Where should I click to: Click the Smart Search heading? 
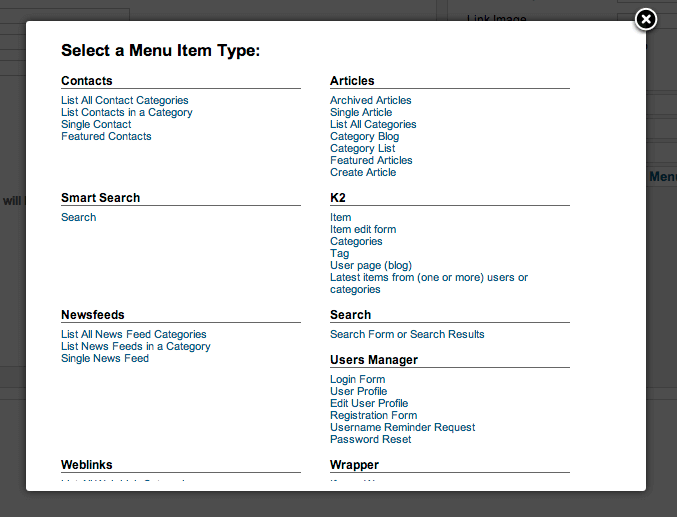101,198
